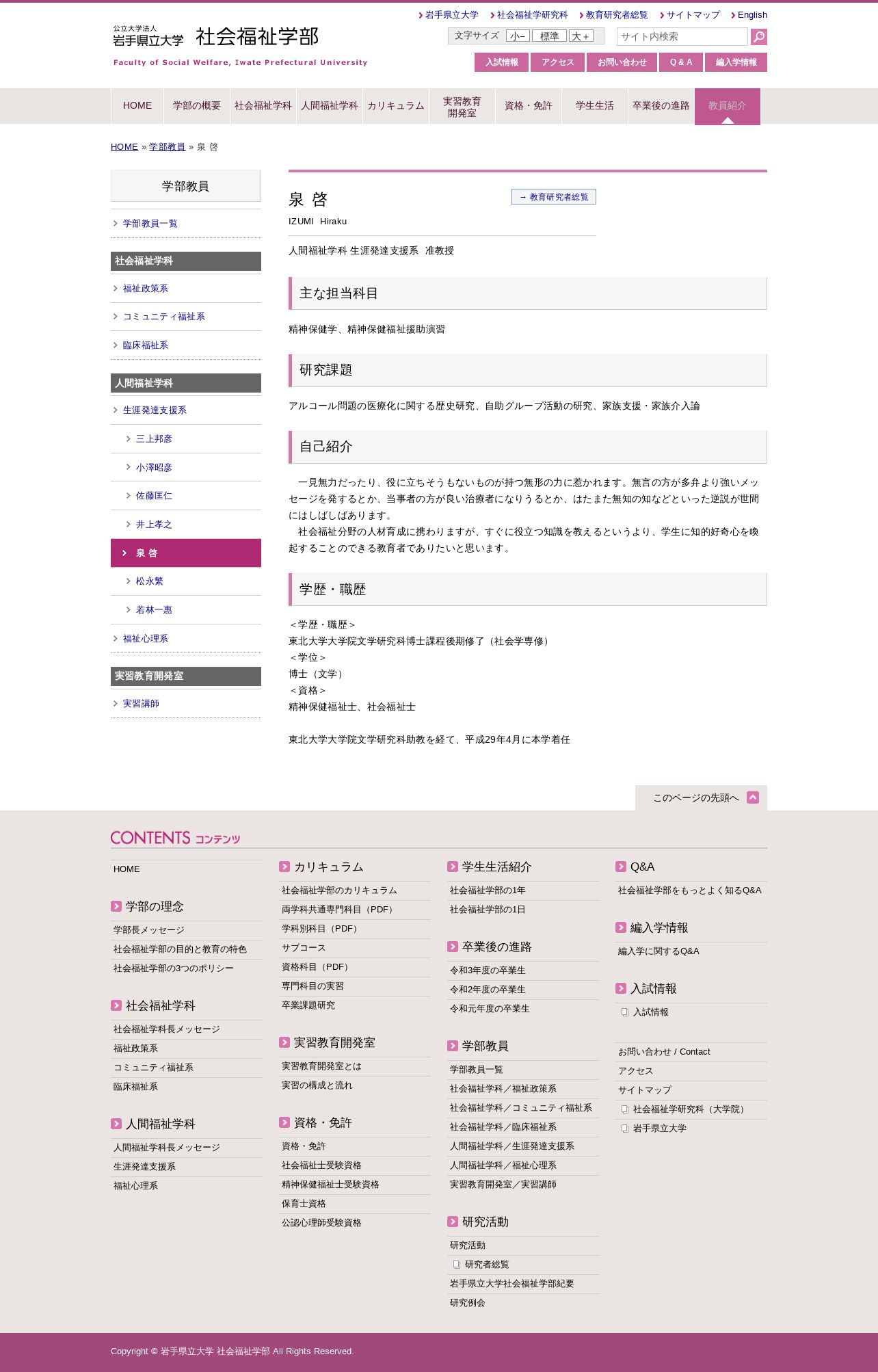Set font size to 大＋
This screenshot has width=878, height=1372.
pos(581,36)
